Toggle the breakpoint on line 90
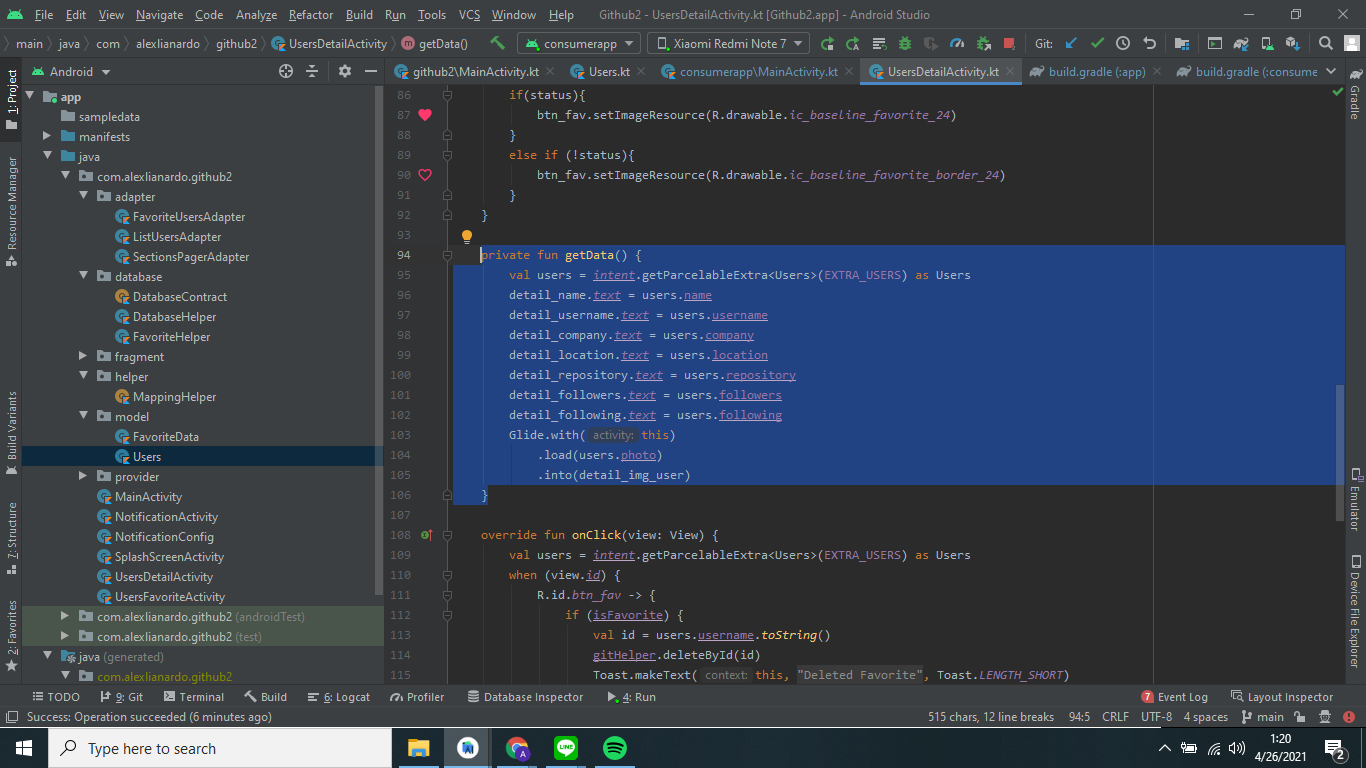This screenshot has width=1366, height=768. pyautogui.click(x=425, y=174)
